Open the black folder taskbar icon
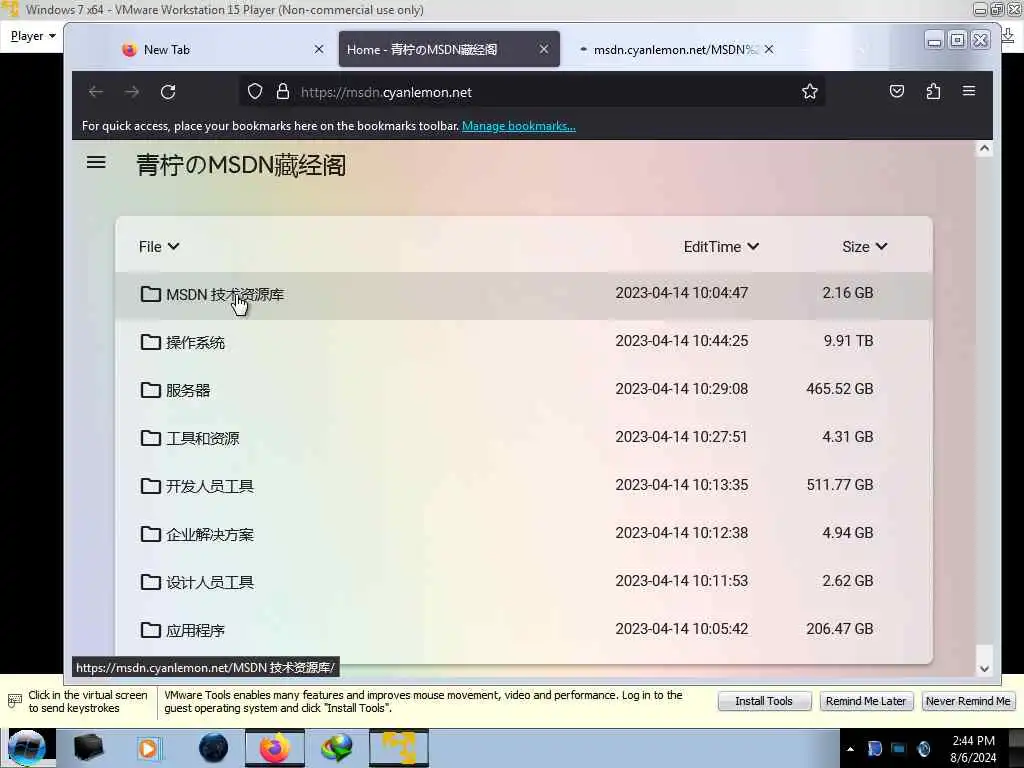The width and height of the screenshot is (1024, 768). pyautogui.click(x=88, y=748)
